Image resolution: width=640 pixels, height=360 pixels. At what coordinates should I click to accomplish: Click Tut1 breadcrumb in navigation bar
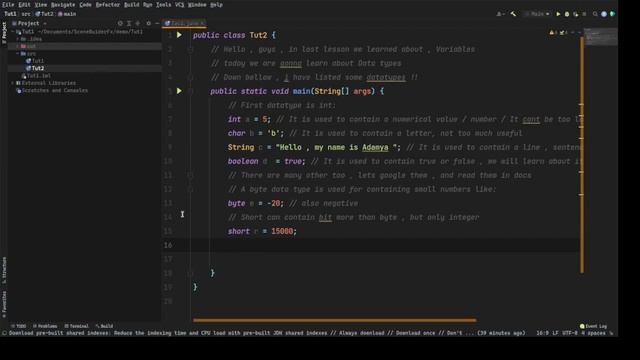tap(10, 14)
